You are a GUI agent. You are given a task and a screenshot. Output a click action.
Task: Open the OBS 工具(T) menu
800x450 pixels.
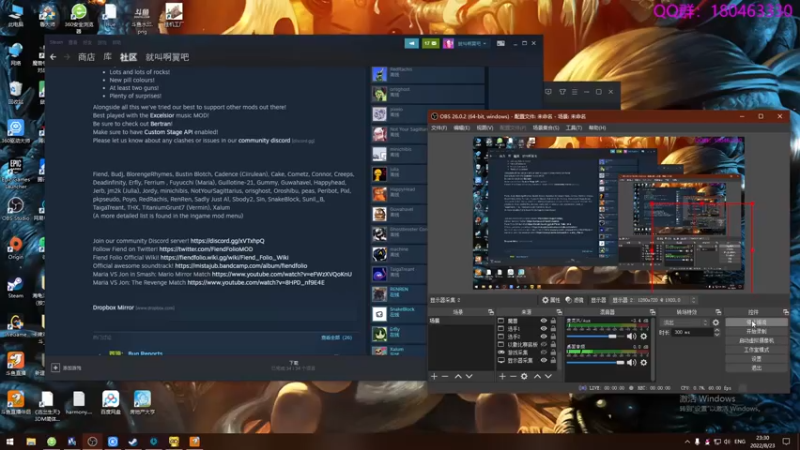point(573,128)
